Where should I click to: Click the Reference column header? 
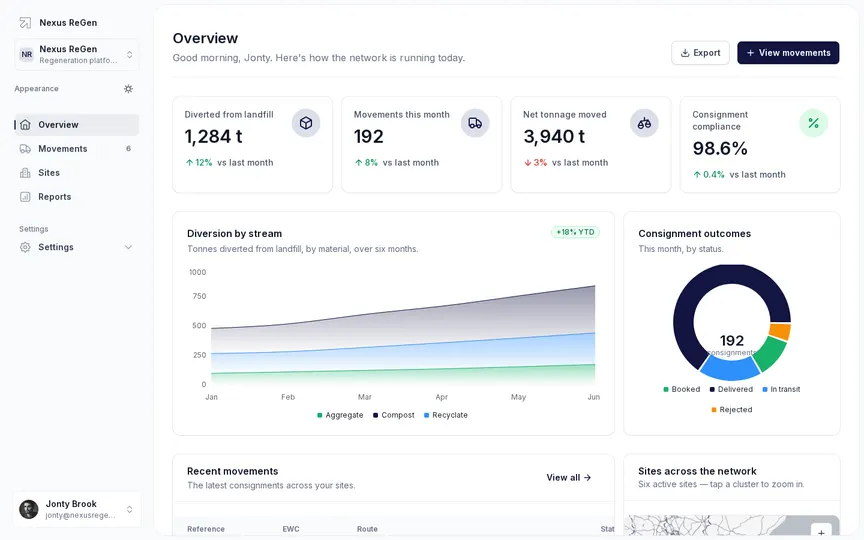click(x=206, y=529)
